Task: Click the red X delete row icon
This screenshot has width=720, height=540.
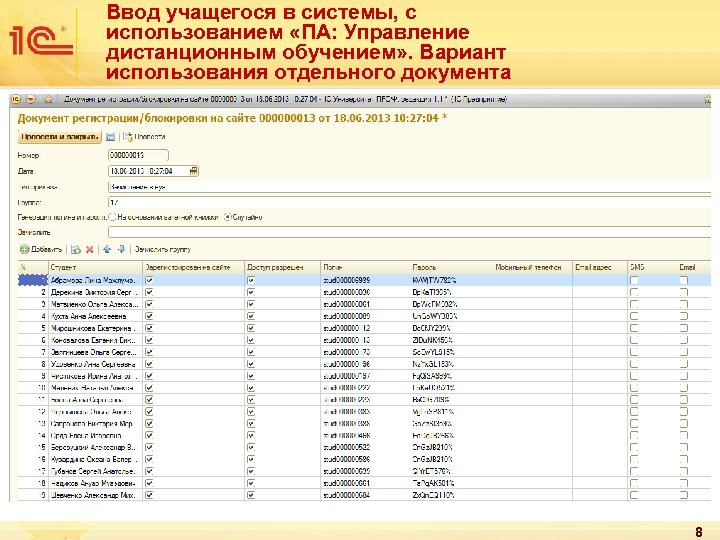Action: pos(90,249)
